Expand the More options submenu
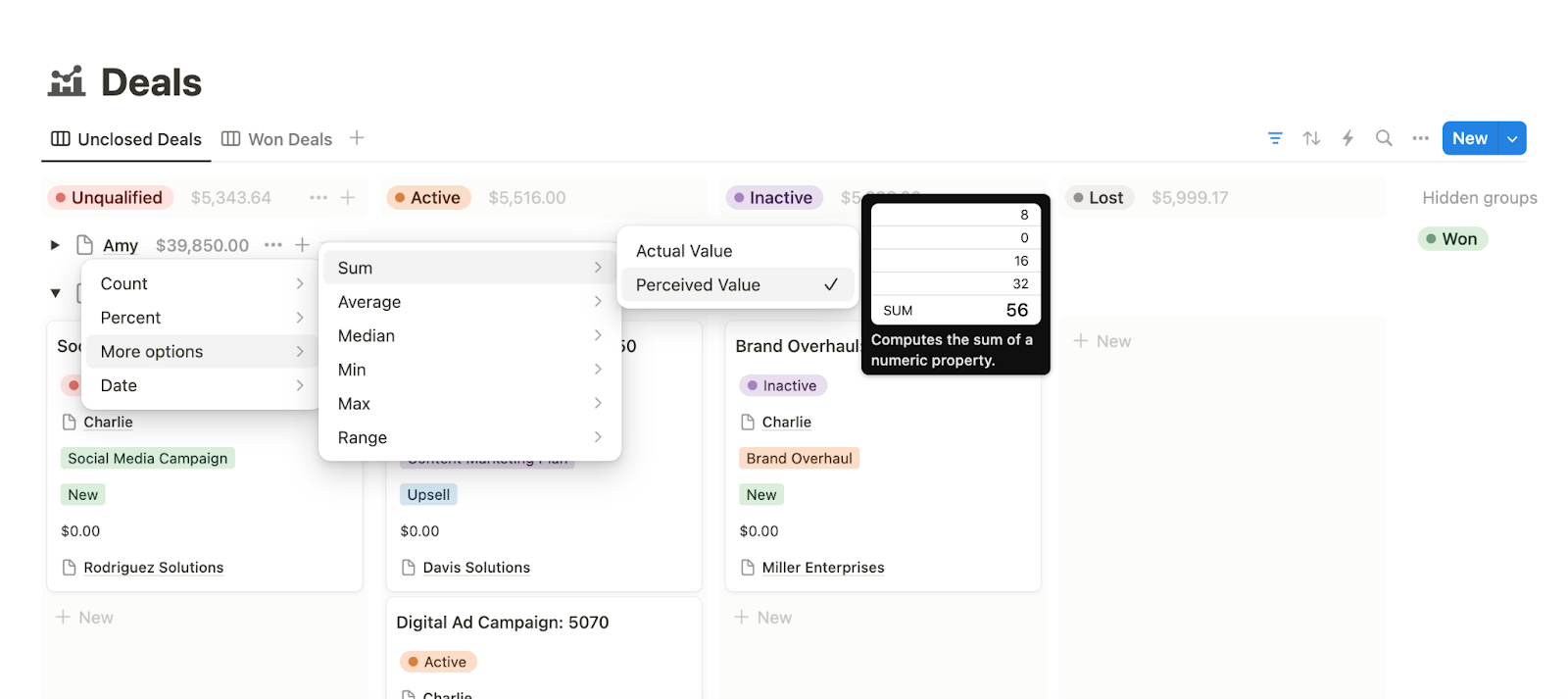The image size is (1568, 699). 202,351
